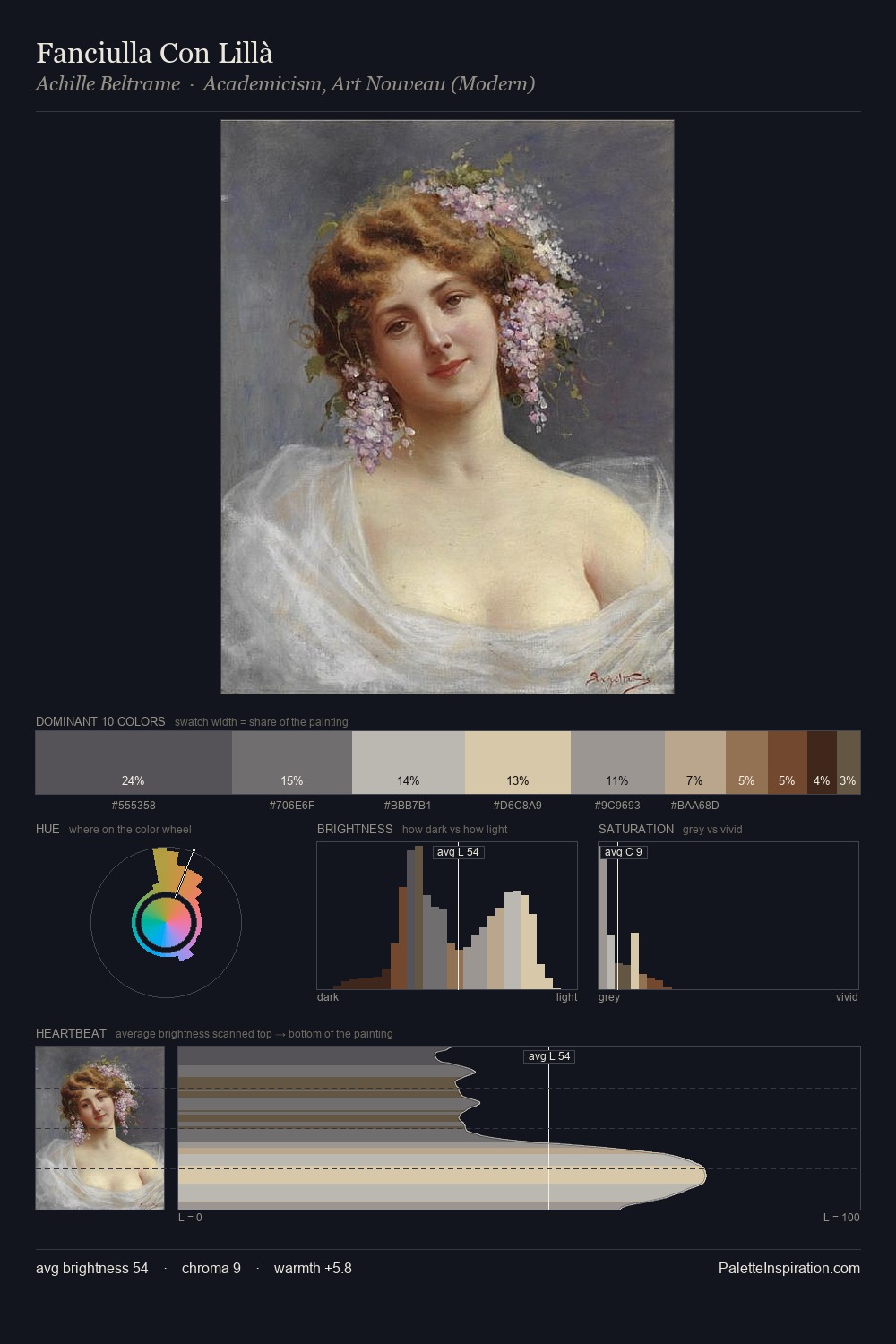The height and width of the screenshot is (1344, 896).
Task: Click the avg C 9 label in saturation chart
Action: tap(624, 852)
